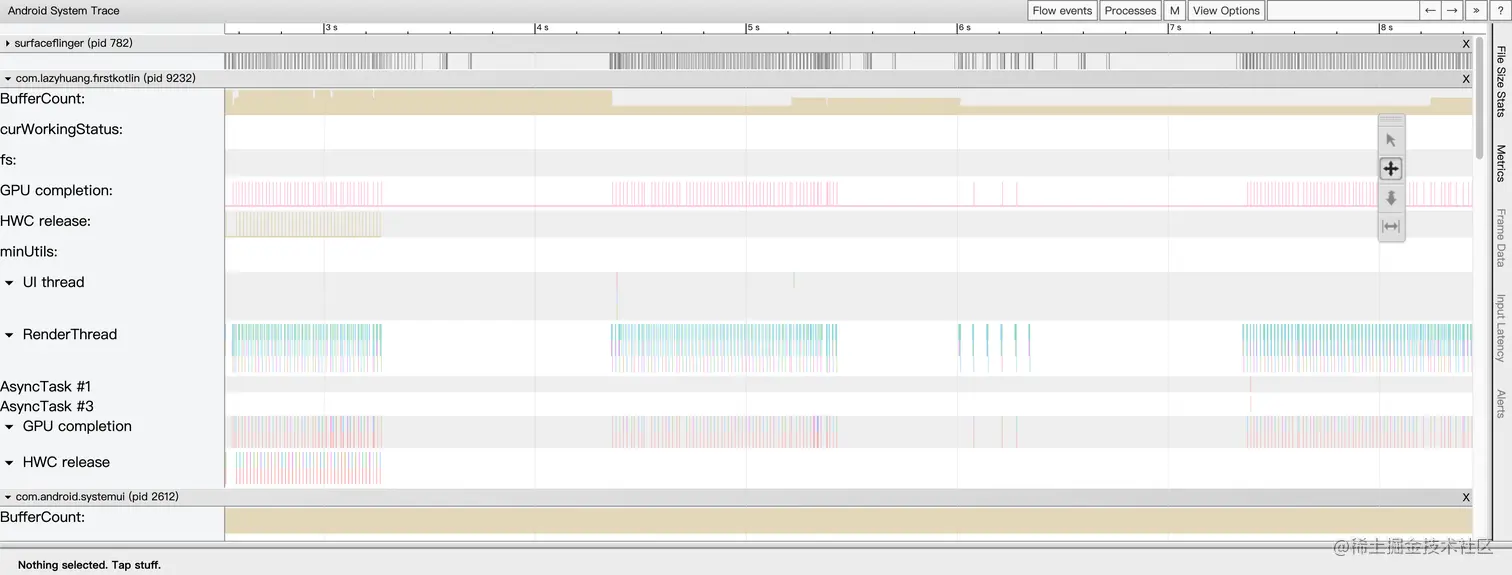The height and width of the screenshot is (575, 1512).
Task: Select the GPU completion: counter label
Action: click(56, 191)
